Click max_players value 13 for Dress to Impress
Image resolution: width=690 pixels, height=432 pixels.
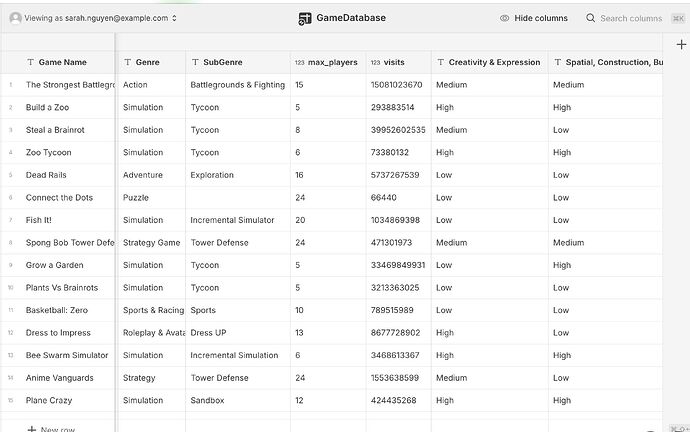[299, 333]
